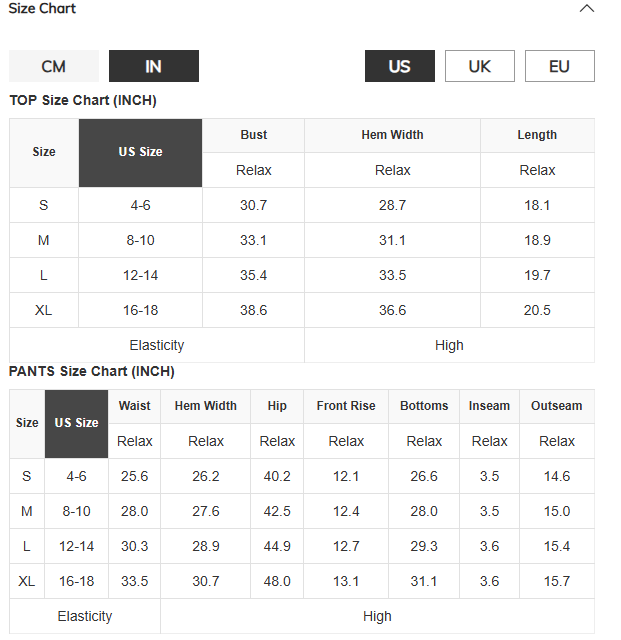
Task: Click the Outseam column header
Action: click(x=556, y=406)
